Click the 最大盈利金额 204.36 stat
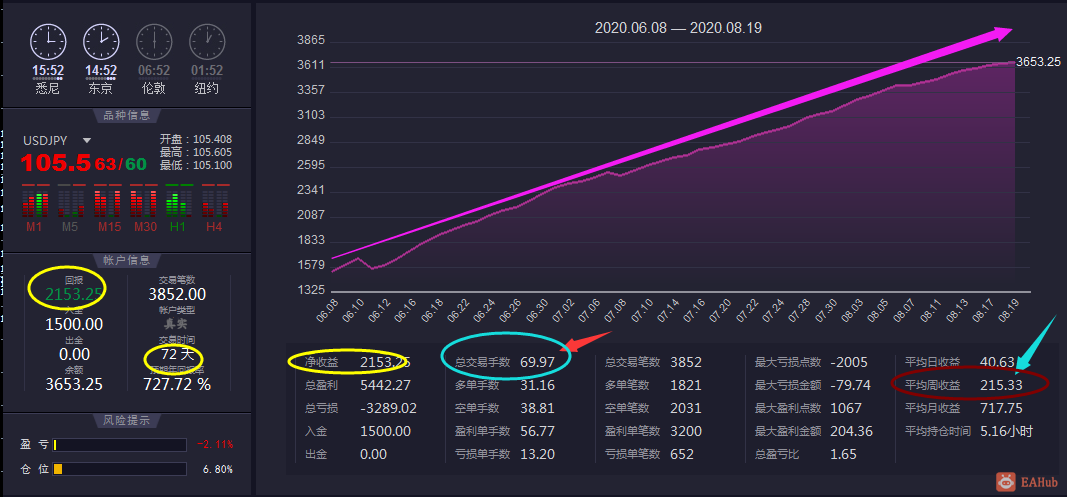Viewport: 1067px width, 497px height. point(814,431)
